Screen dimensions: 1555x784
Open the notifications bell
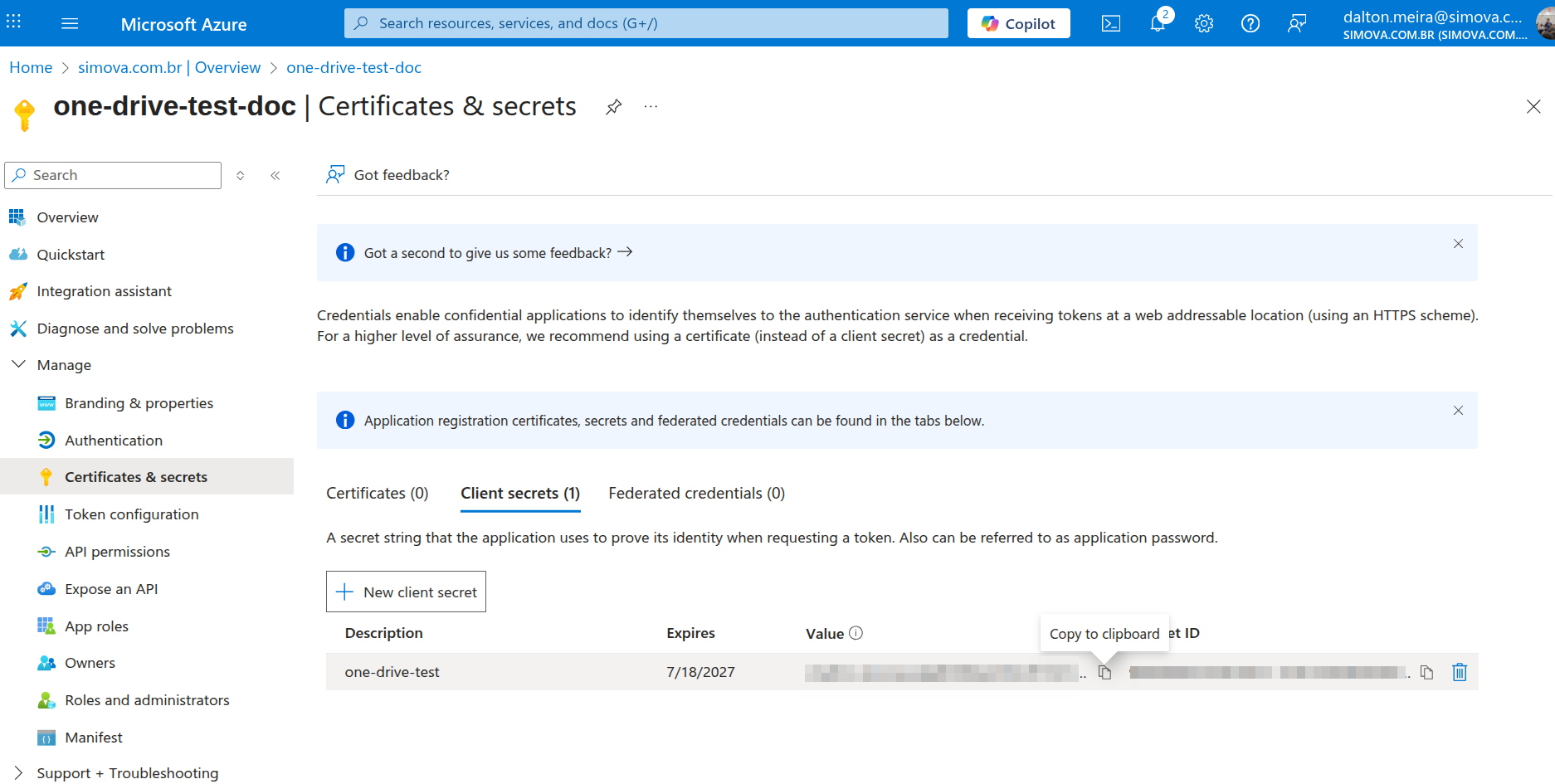pos(1158,24)
